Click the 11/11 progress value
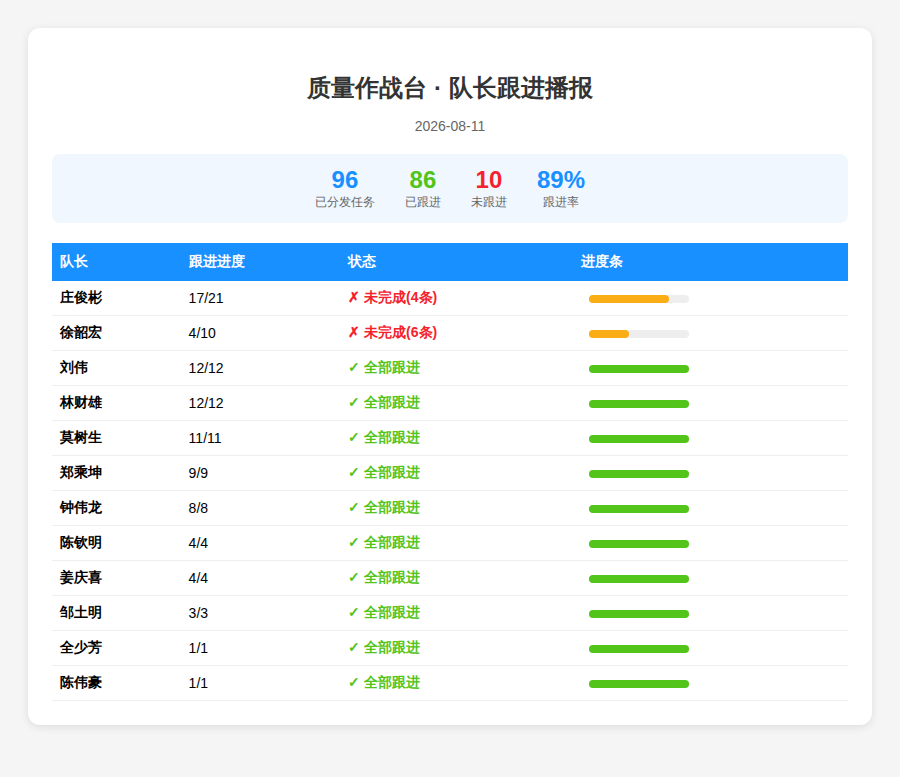900x777 pixels. point(205,438)
